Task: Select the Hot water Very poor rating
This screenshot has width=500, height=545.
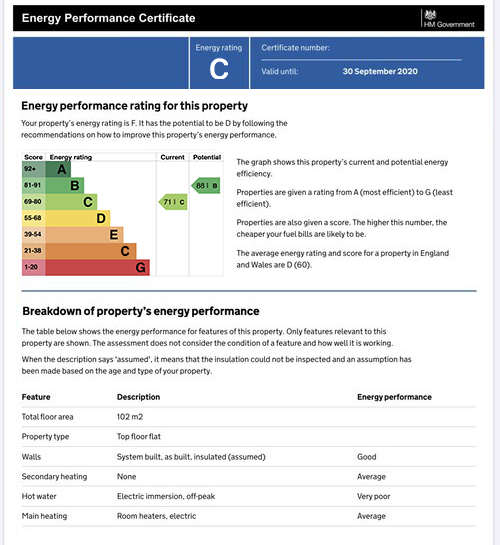Action: pos(374,496)
